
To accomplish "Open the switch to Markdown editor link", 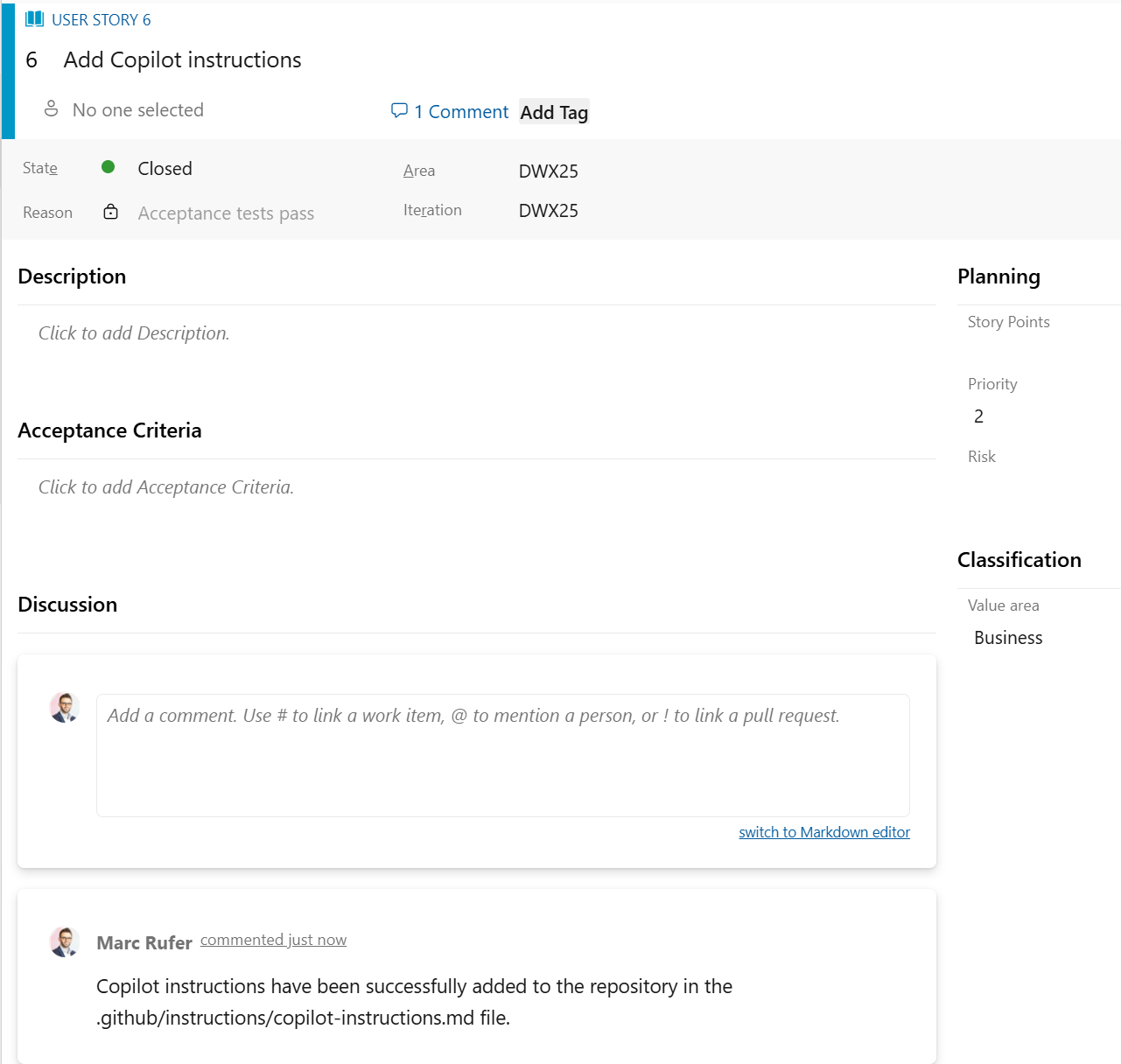I will tap(823, 831).
